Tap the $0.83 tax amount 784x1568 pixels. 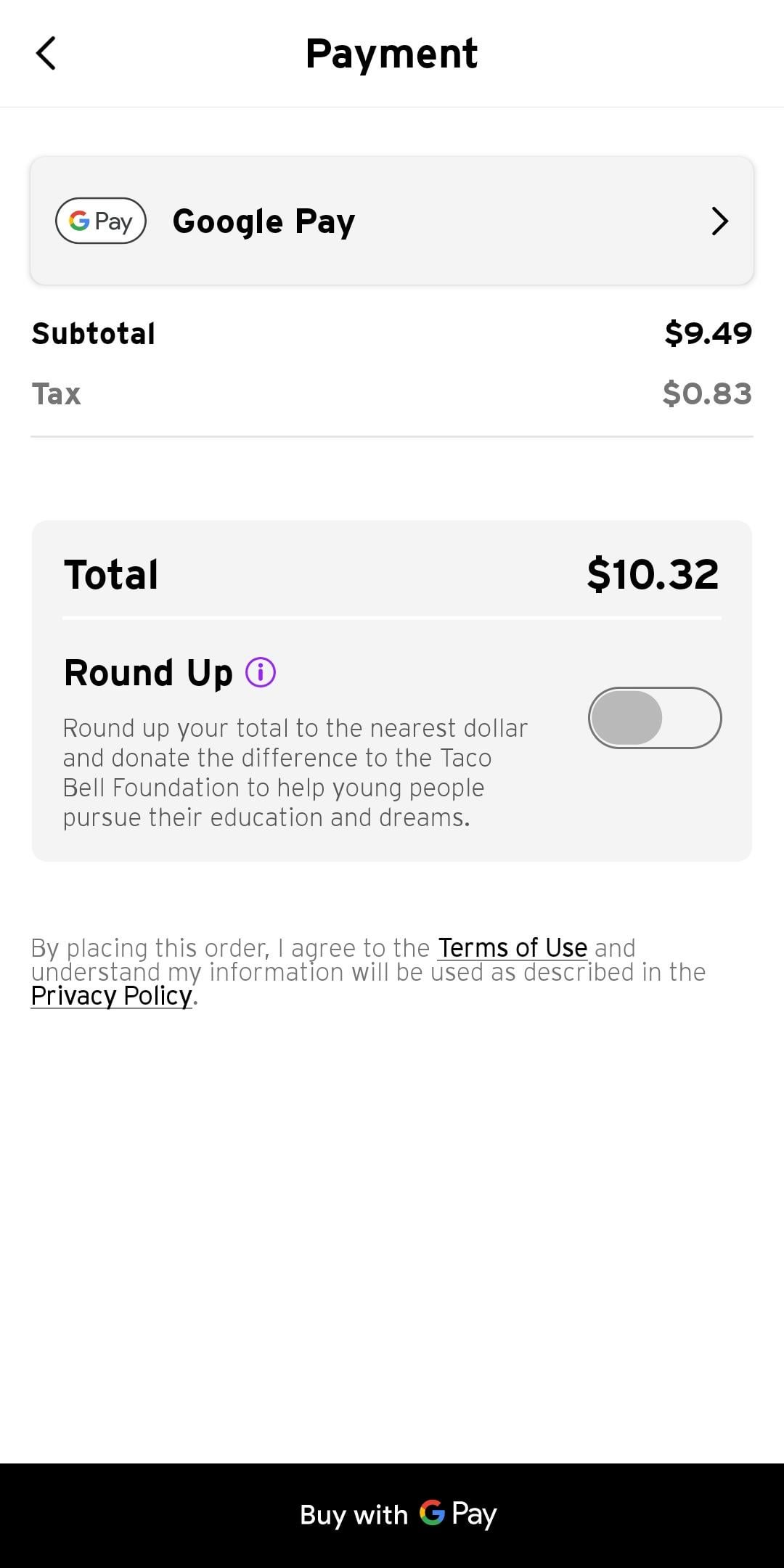(707, 394)
